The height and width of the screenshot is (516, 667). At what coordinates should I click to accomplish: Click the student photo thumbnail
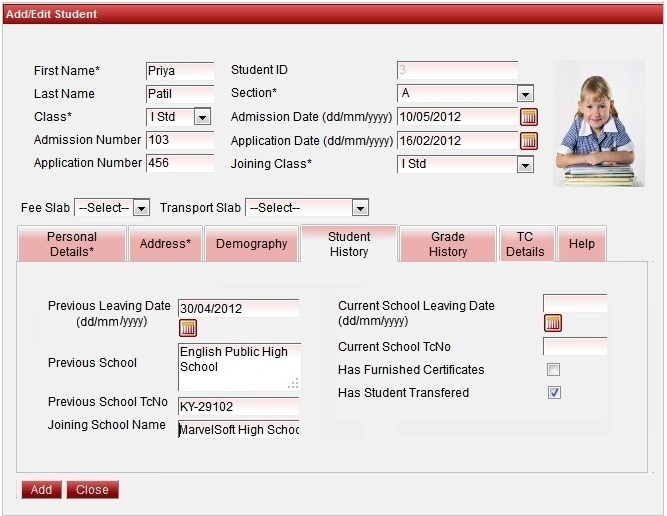pyautogui.click(x=598, y=124)
